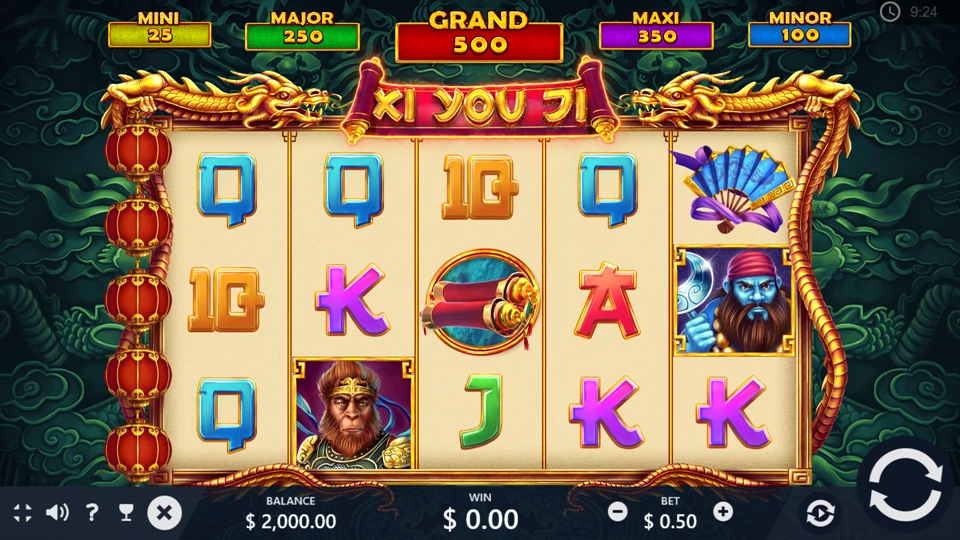Click the blue fan symbol
The image size is (960, 540).
tap(733, 189)
